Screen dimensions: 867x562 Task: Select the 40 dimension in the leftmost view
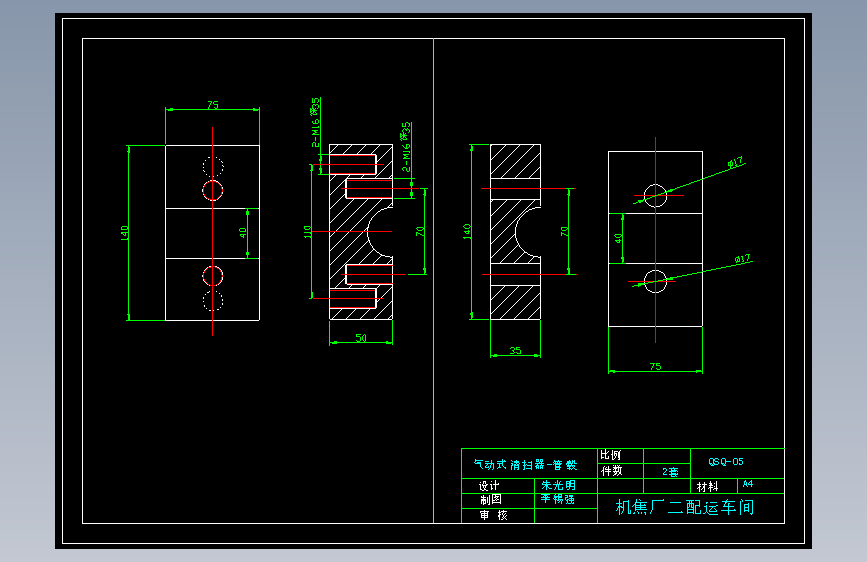click(x=243, y=233)
